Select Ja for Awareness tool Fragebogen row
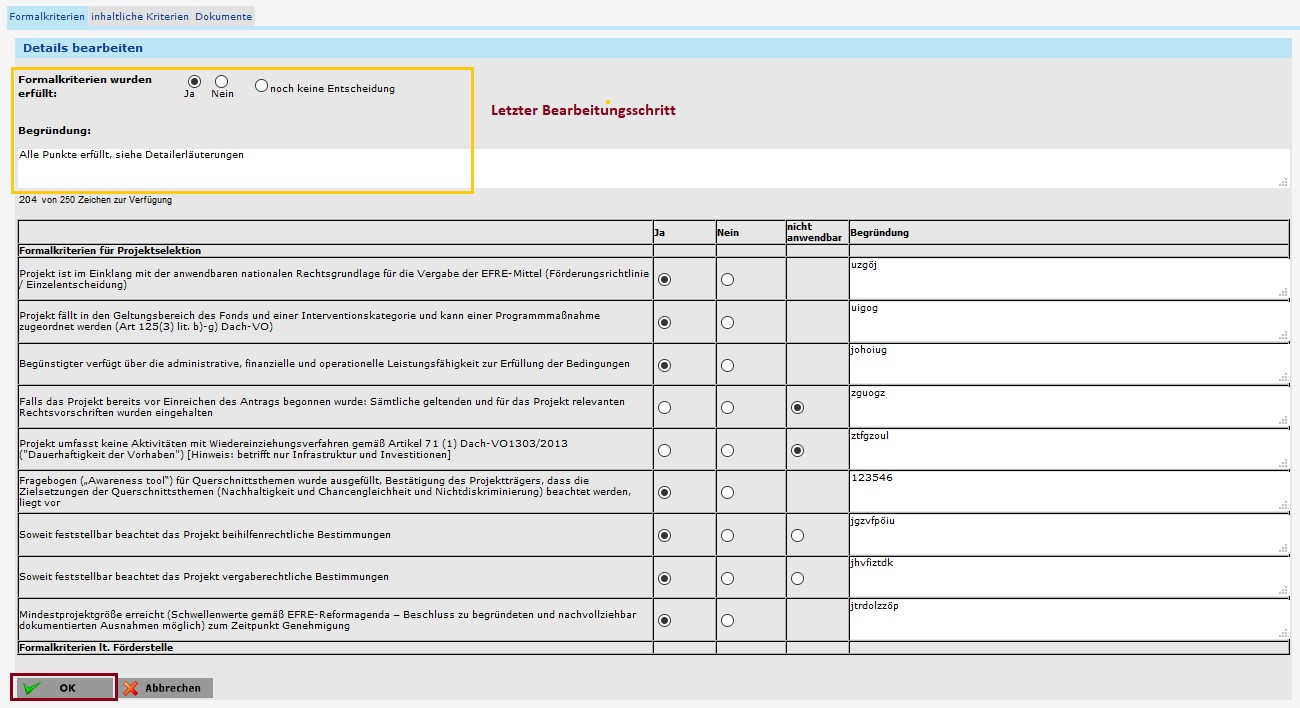 tap(665, 492)
